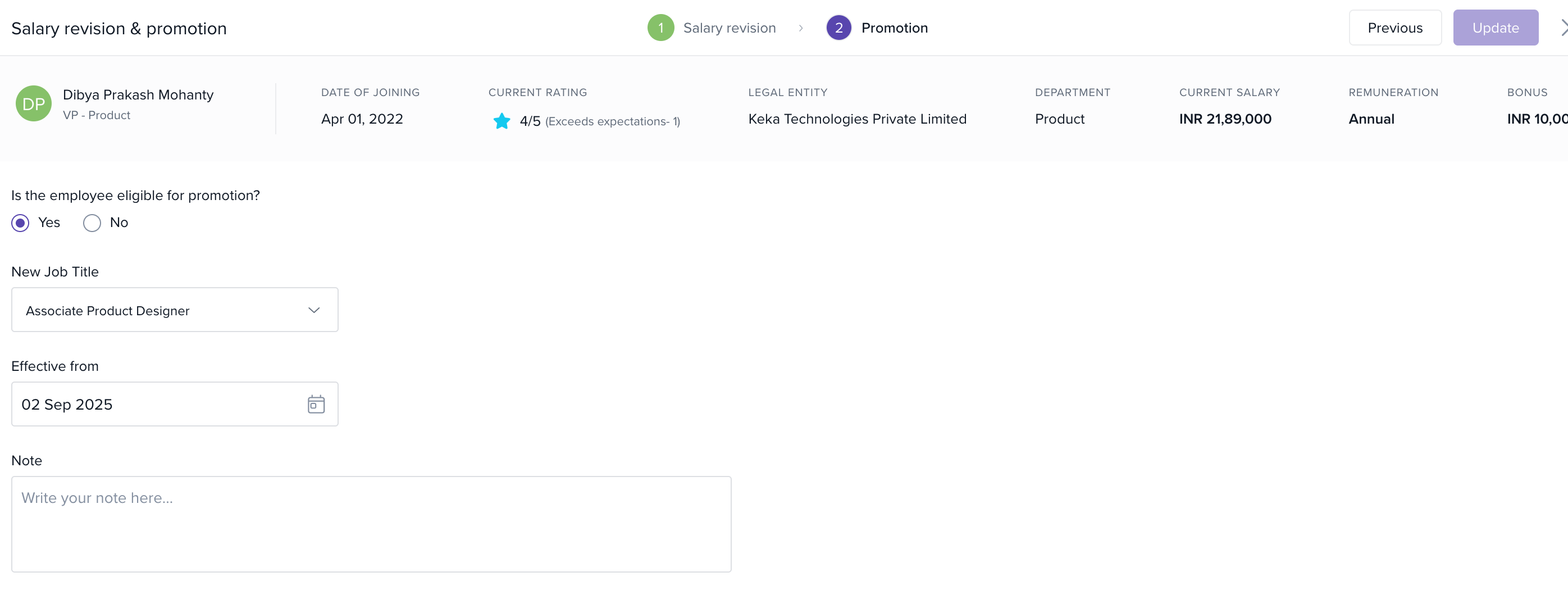Image resolution: width=1568 pixels, height=590 pixels.
Task: Click the arrow separator between steps
Action: pos(801,28)
